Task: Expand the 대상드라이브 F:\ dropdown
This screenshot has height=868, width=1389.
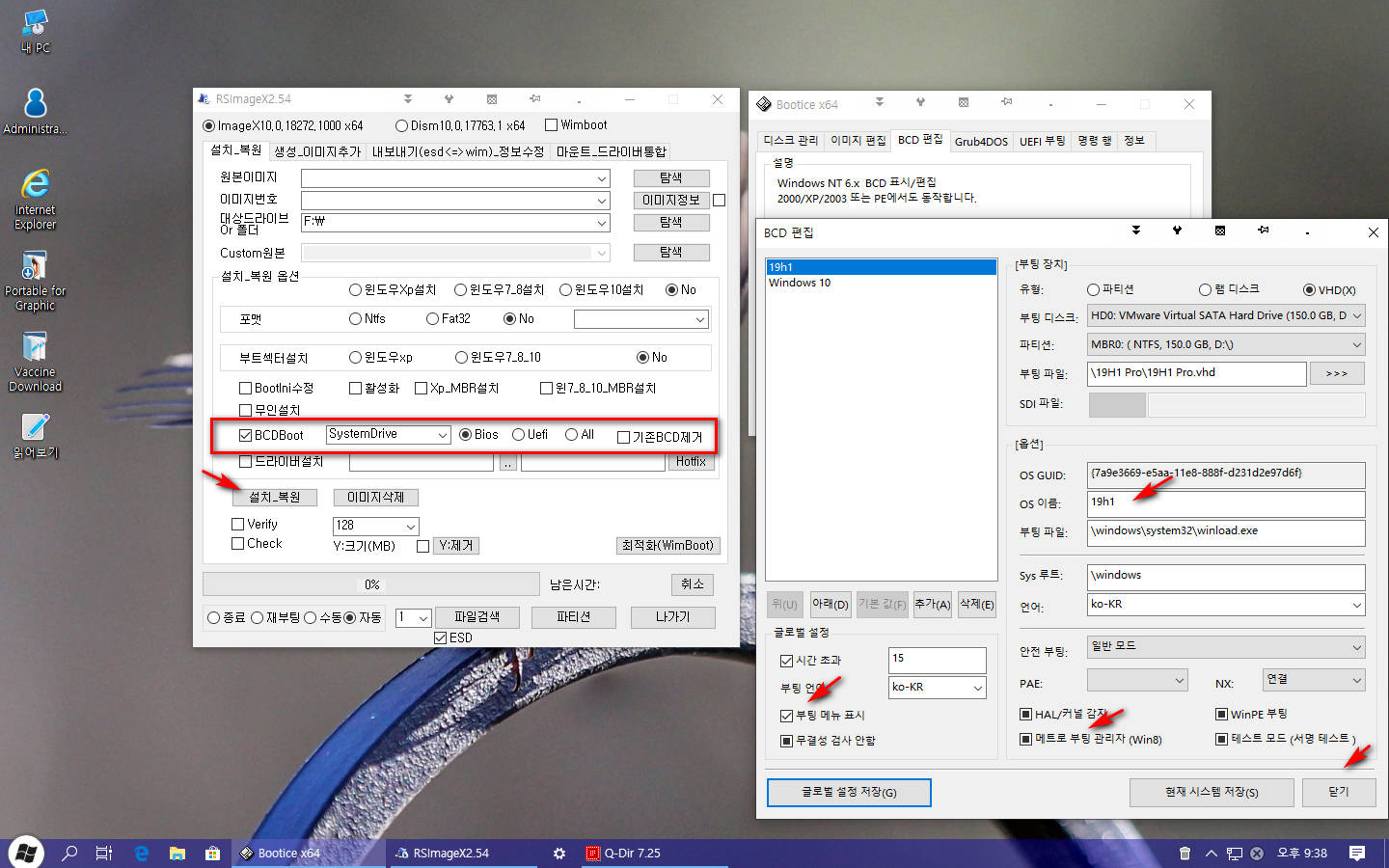Action: pyautogui.click(x=602, y=223)
